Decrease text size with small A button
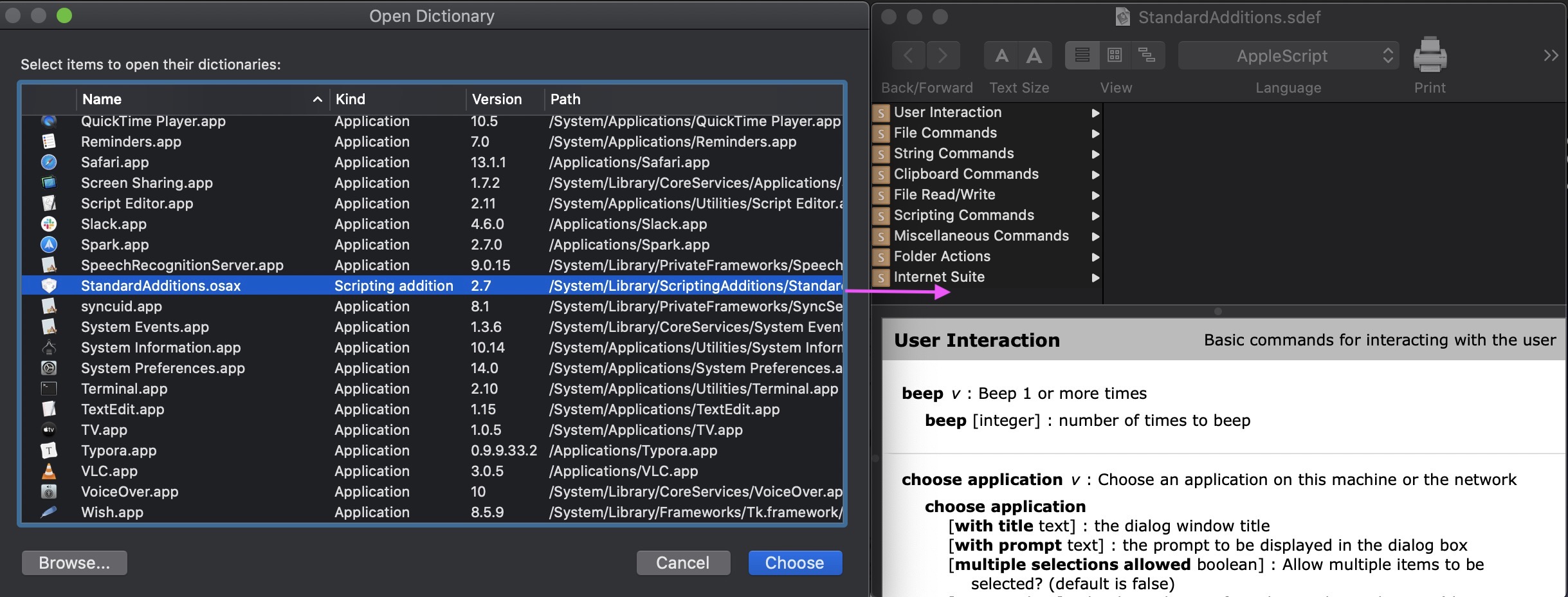Screen dimensions: 1568x597 [1001, 56]
